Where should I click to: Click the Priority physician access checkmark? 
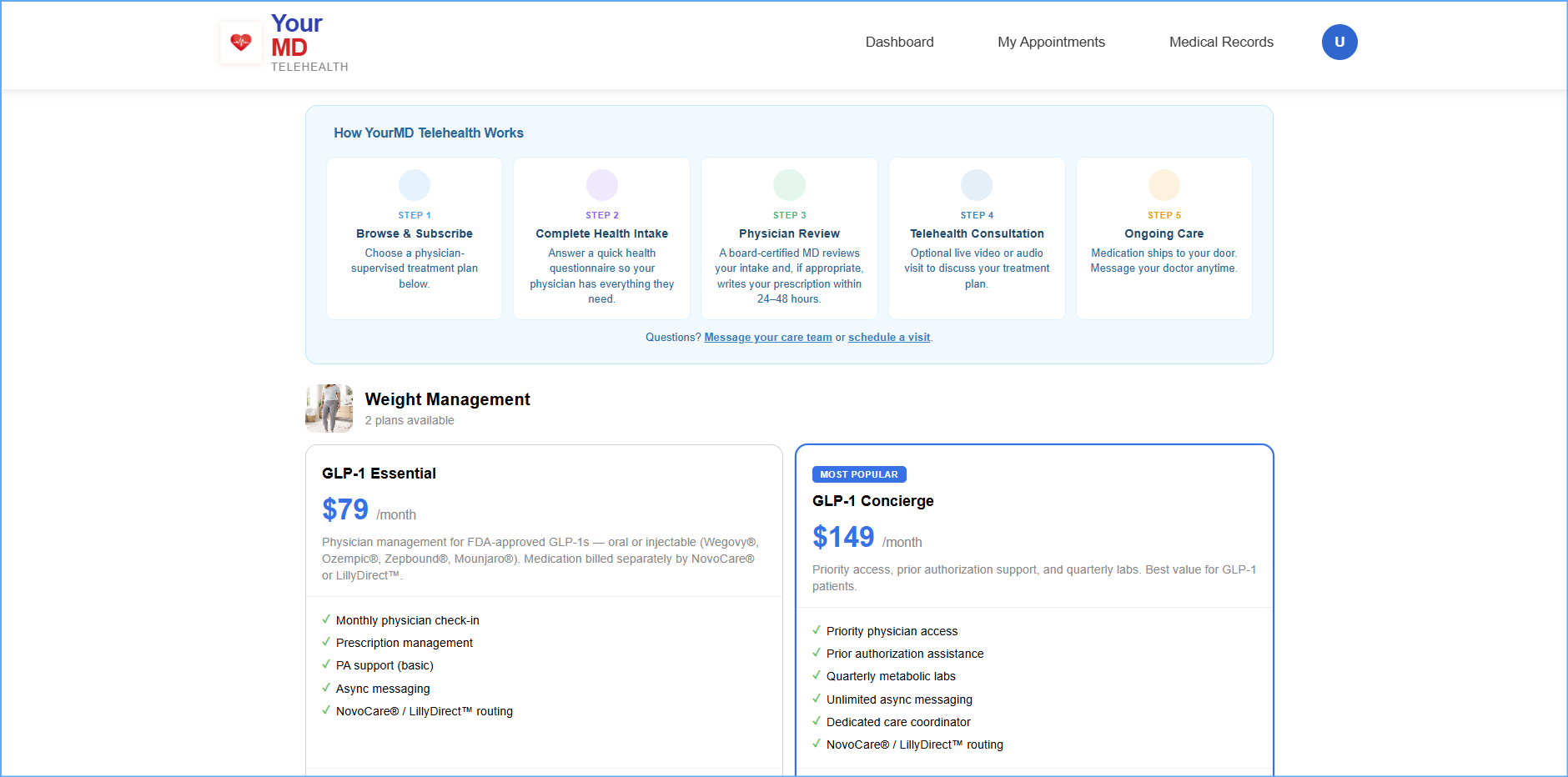point(817,630)
